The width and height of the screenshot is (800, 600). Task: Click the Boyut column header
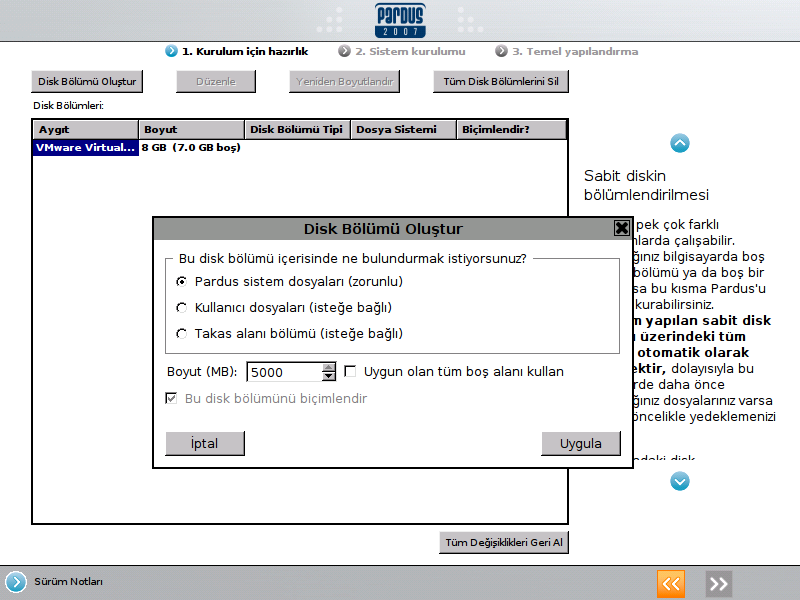coord(192,130)
